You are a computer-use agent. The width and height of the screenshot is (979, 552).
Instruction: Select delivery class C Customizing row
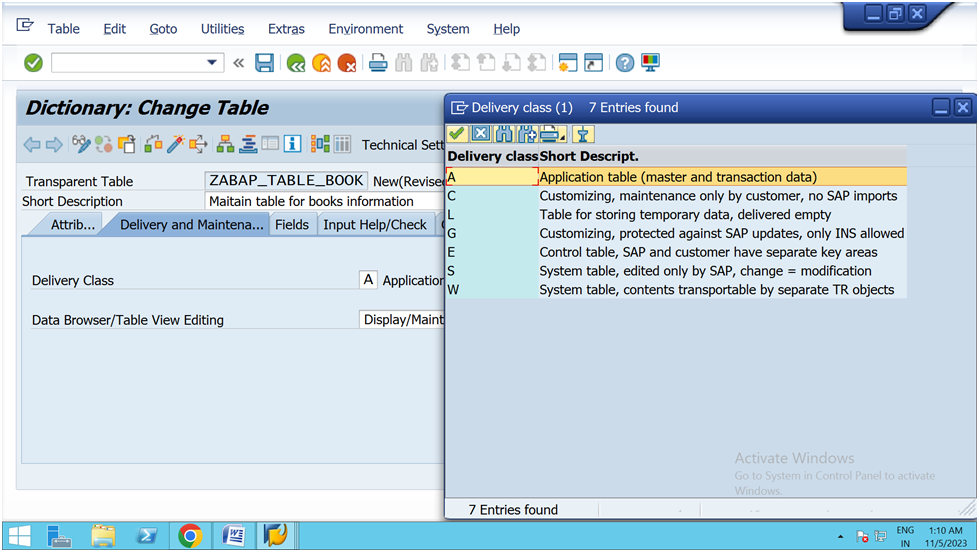point(676,196)
